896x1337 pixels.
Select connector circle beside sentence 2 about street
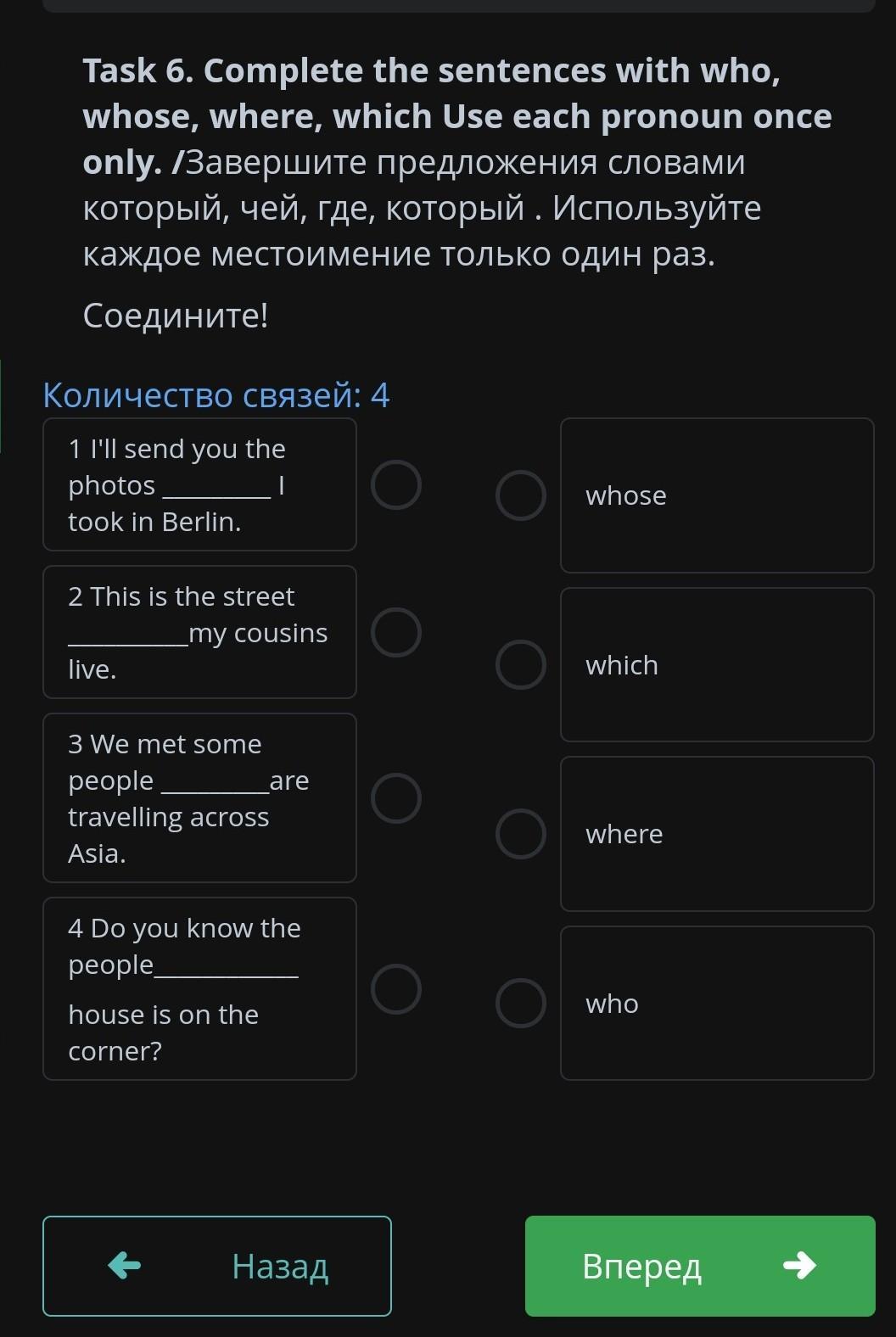pyautogui.click(x=396, y=632)
